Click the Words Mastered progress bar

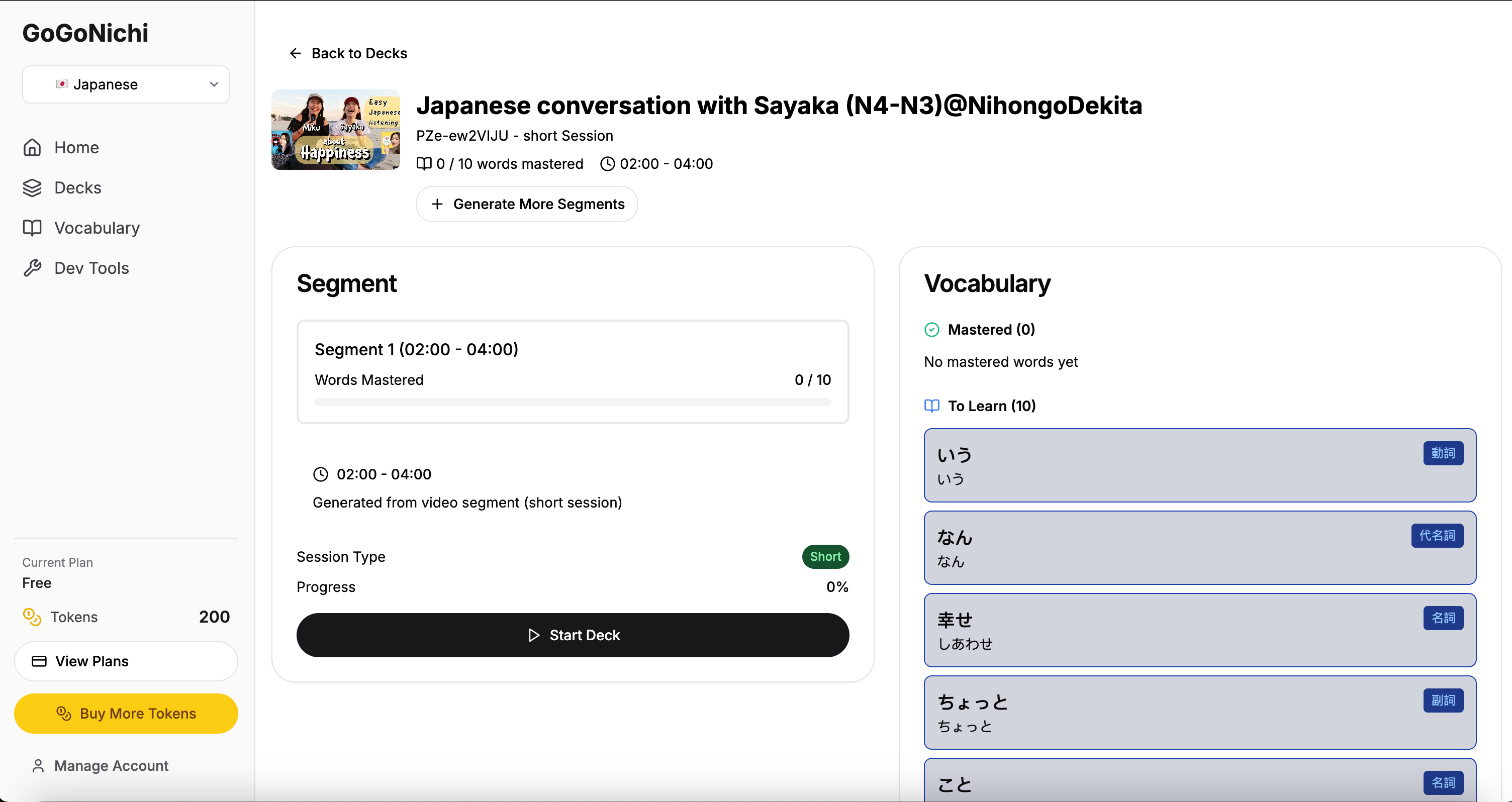pyautogui.click(x=573, y=402)
